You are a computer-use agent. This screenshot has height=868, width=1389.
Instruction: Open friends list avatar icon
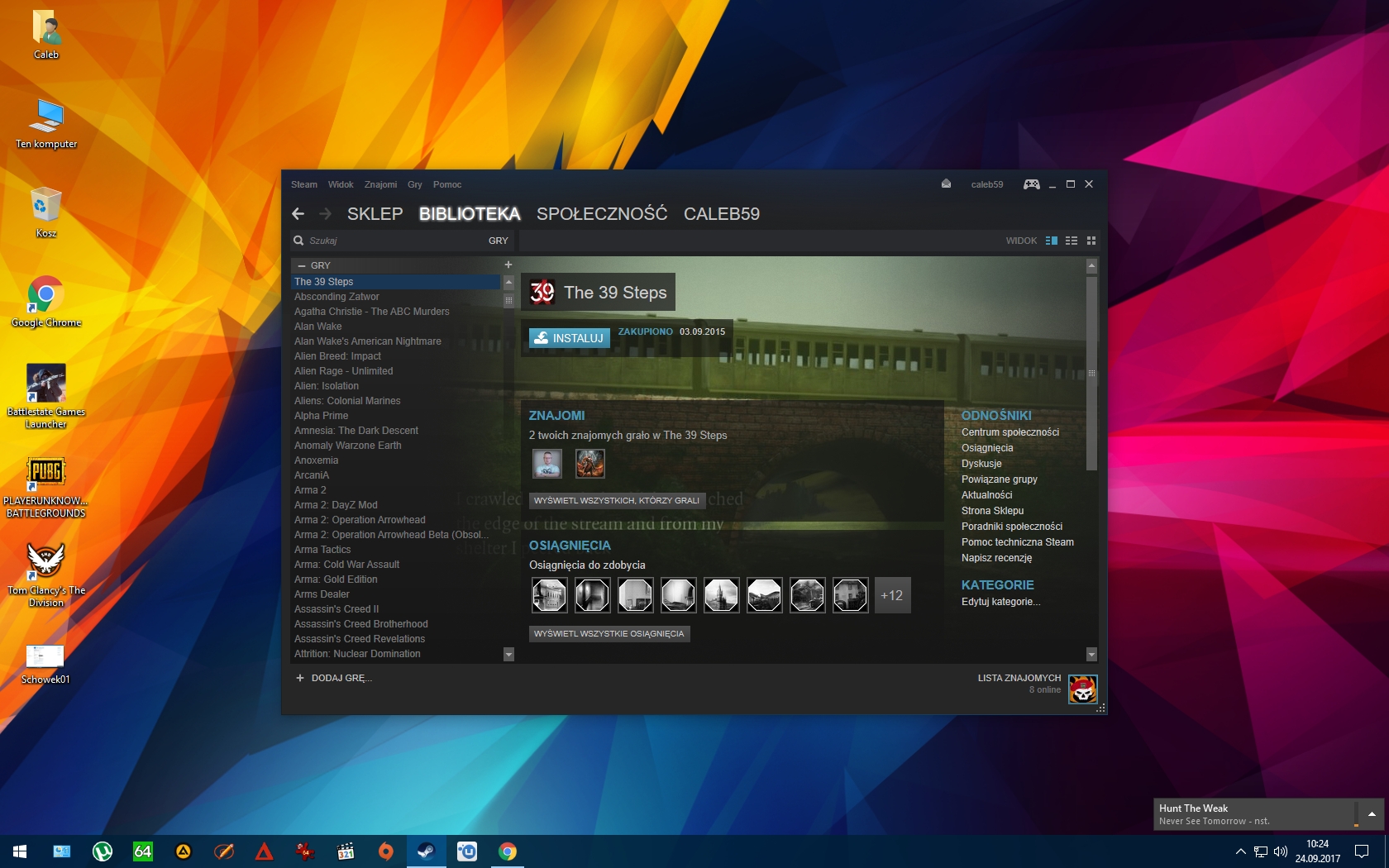pyautogui.click(x=1082, y=689)
